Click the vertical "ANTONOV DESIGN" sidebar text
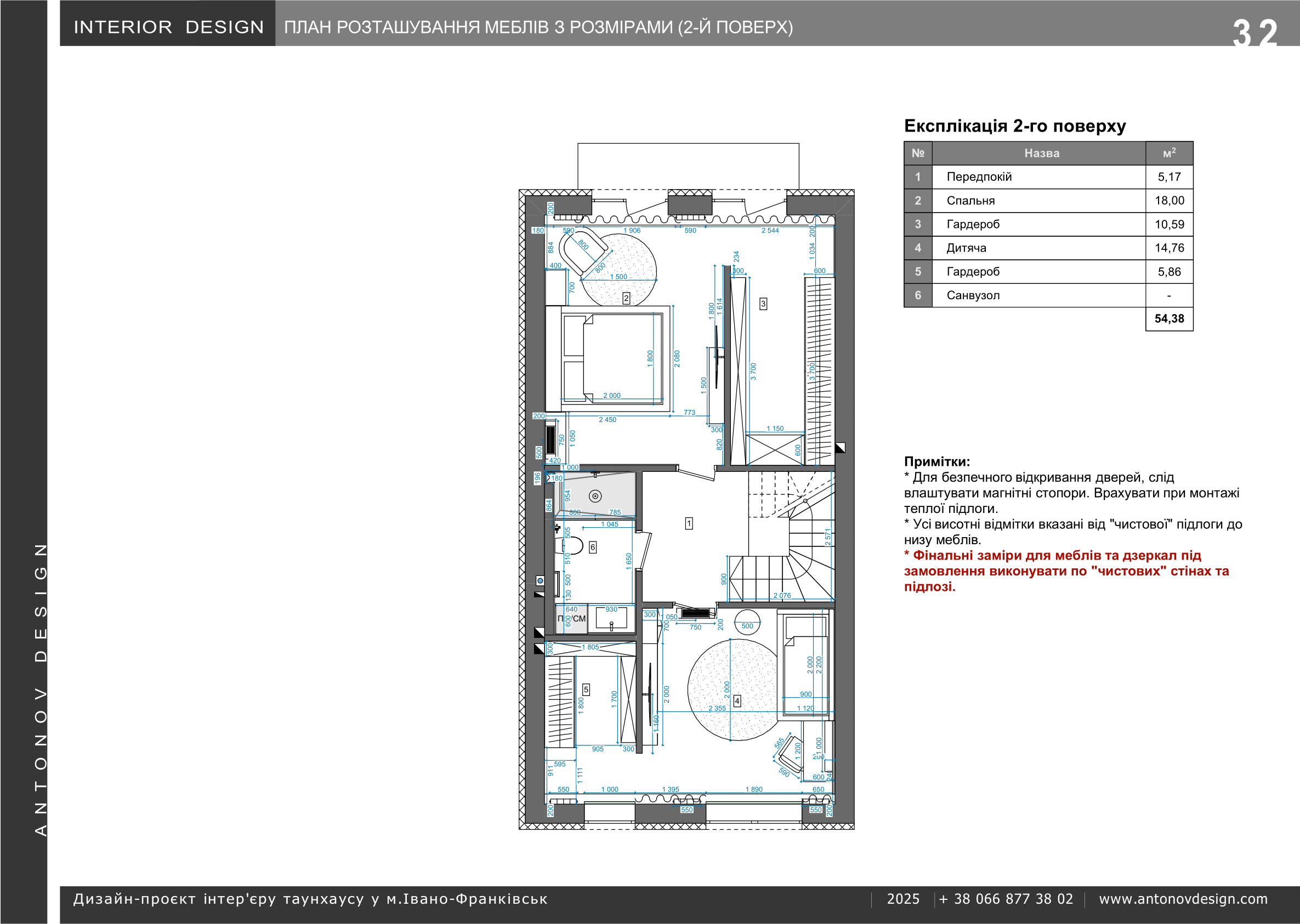This screenshot has width=1300, height=924. (41, 689)
